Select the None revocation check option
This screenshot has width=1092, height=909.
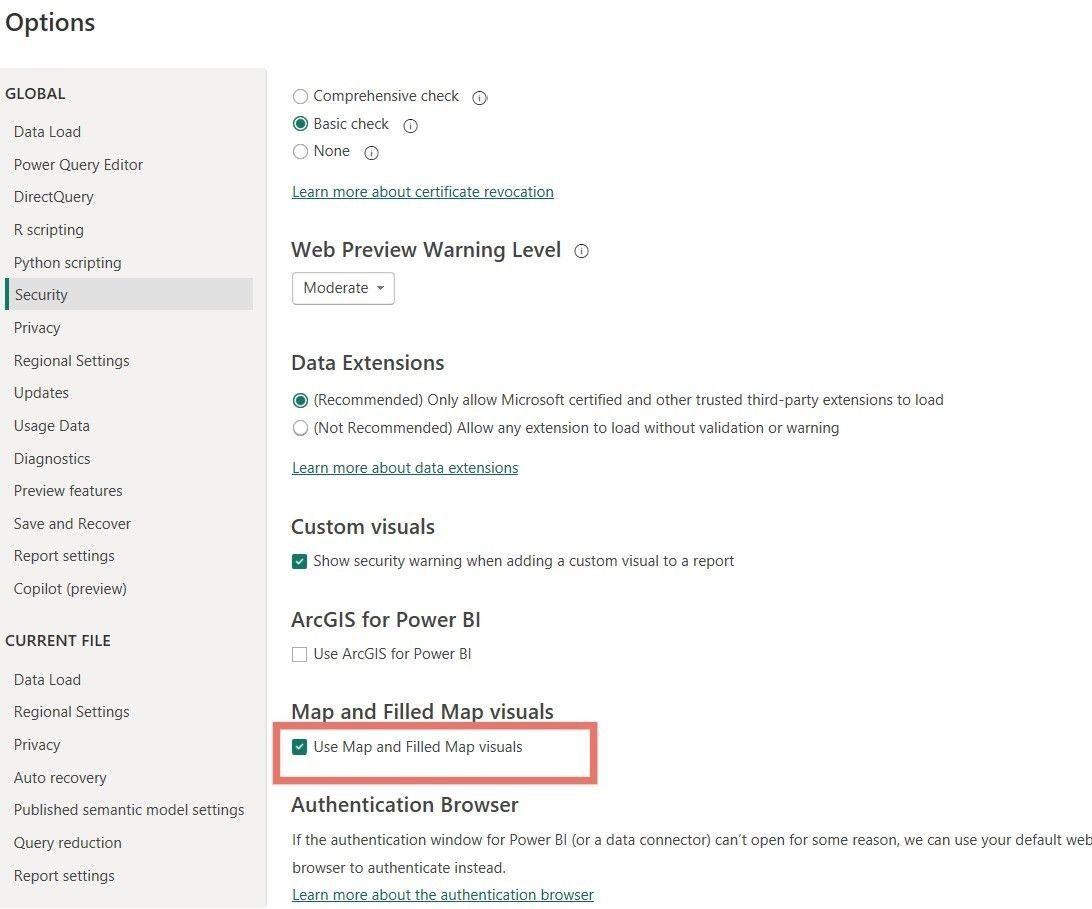click(x=300, y=151)
